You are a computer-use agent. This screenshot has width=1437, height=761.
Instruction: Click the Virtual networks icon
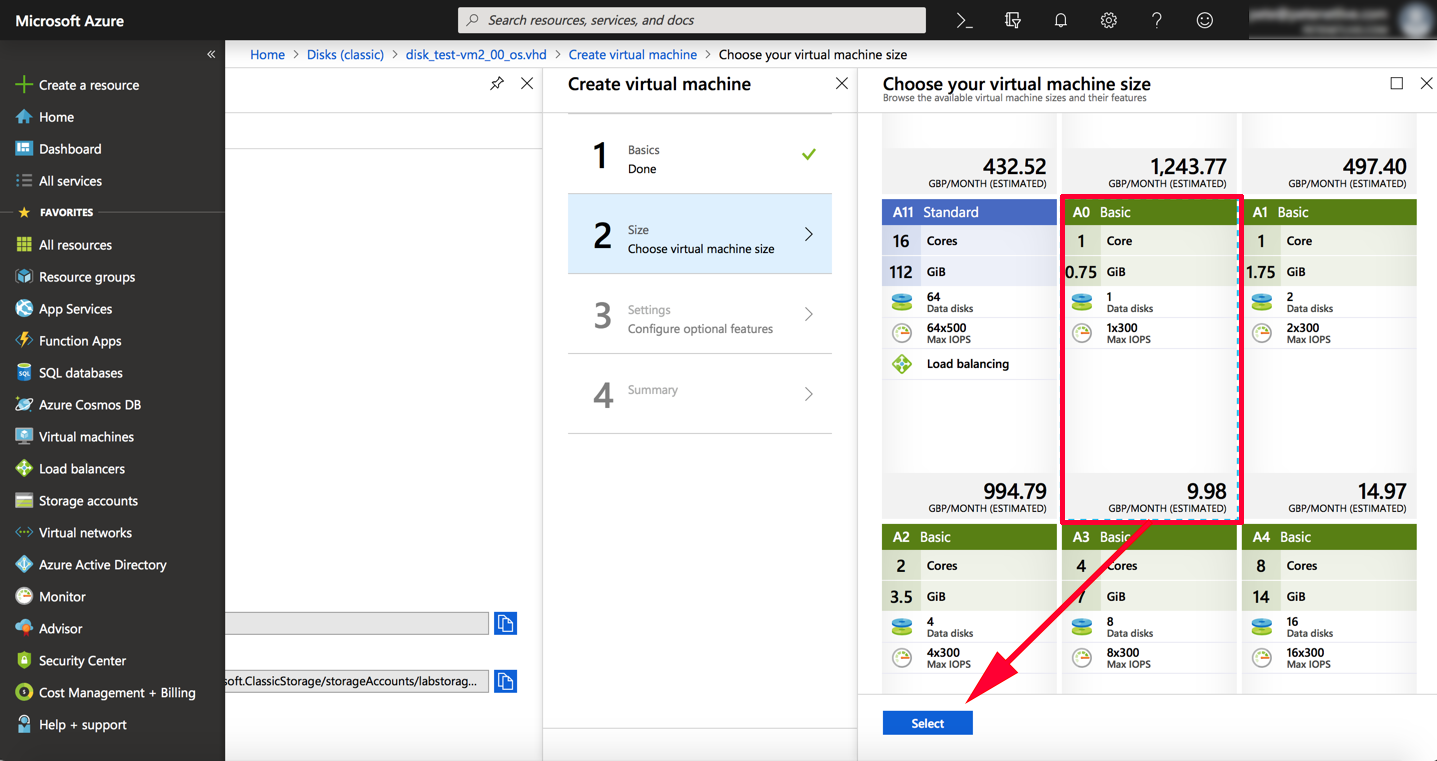24,533
